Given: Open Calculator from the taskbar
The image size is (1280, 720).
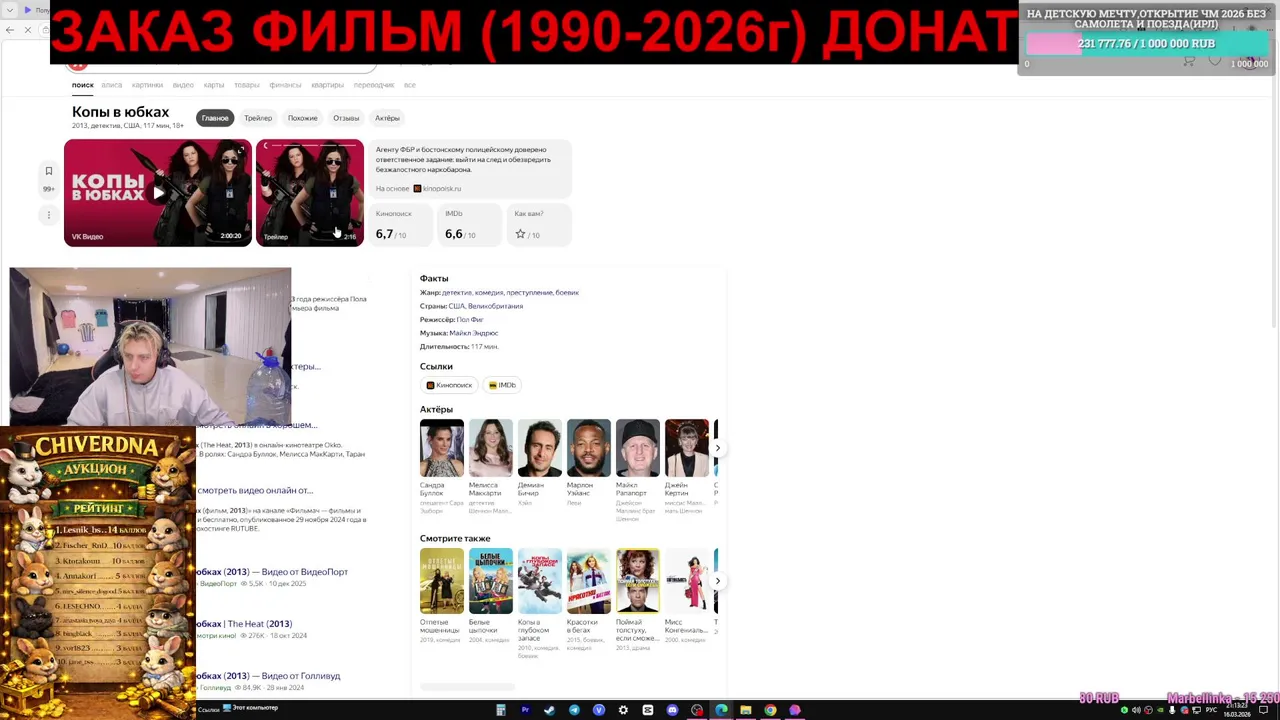Looking at the screenshot, I should [x=501, y=710].
